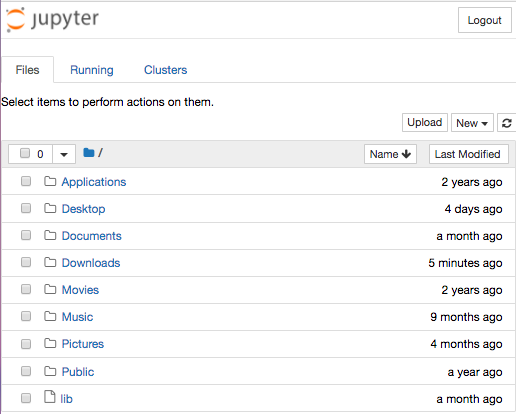This screenshot has height=414, width=516.
Task: Toggle the select-all checkbox in header
Action: (25, 153)
